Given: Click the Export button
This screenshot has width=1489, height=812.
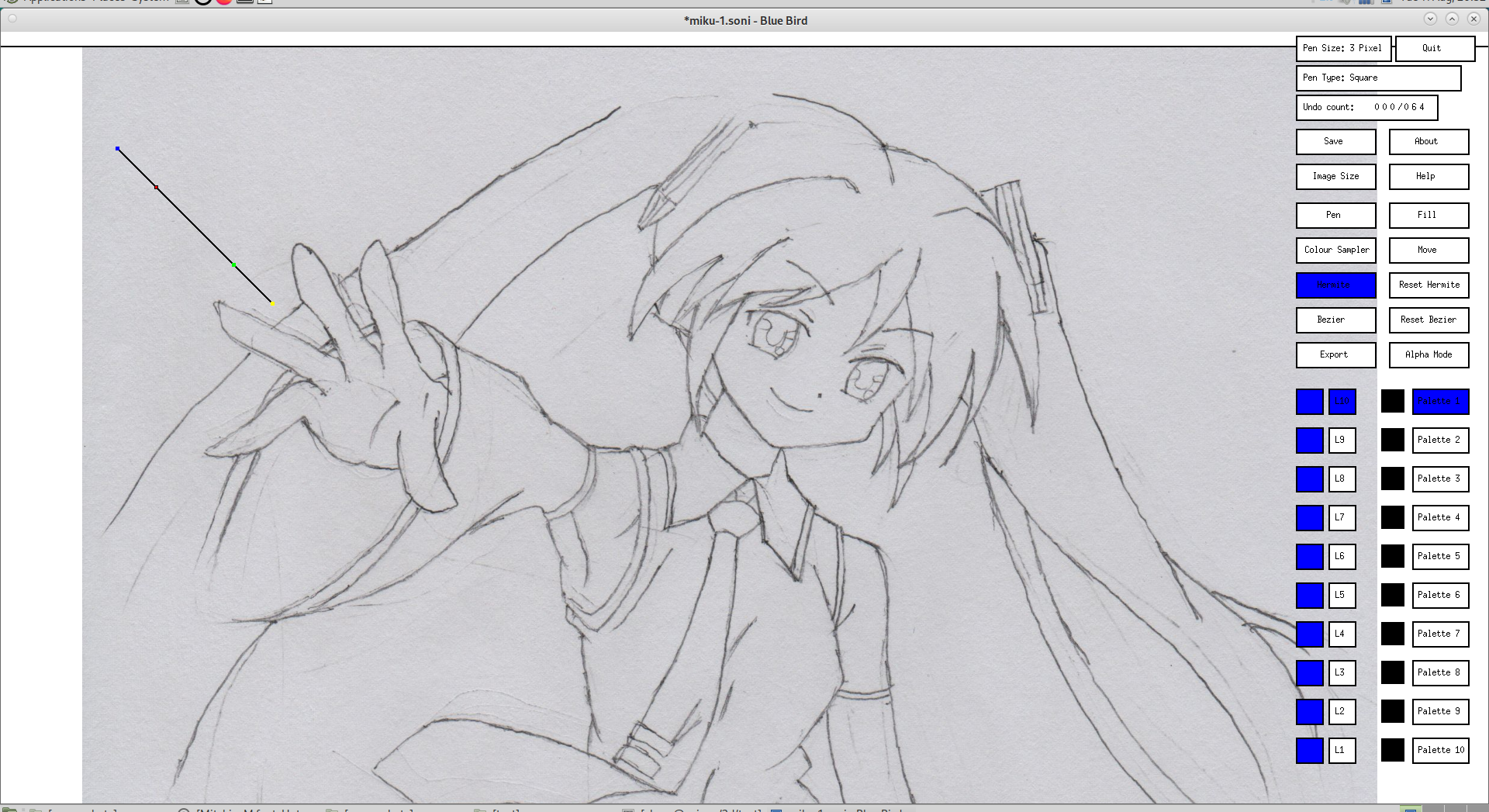Looking at the screenshot, I should point(1335,355).
